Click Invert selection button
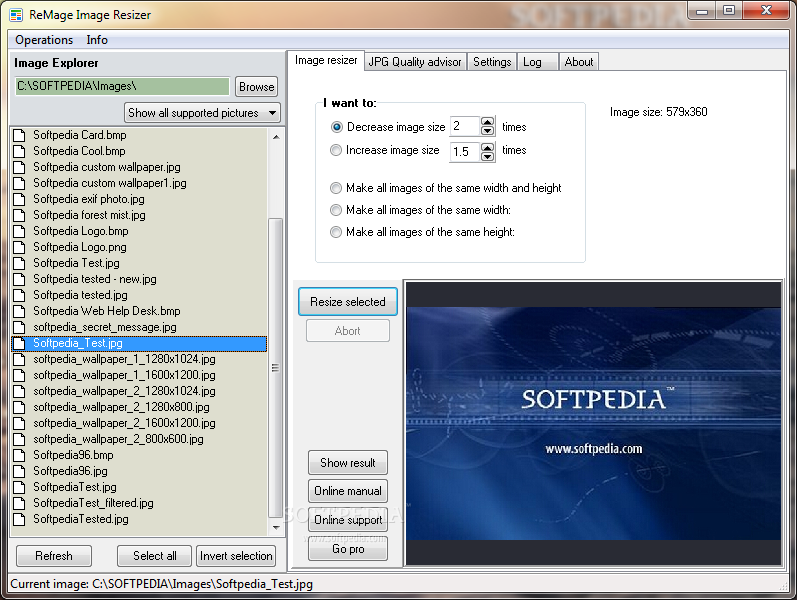797x600 pixels. tap(236, 556)
